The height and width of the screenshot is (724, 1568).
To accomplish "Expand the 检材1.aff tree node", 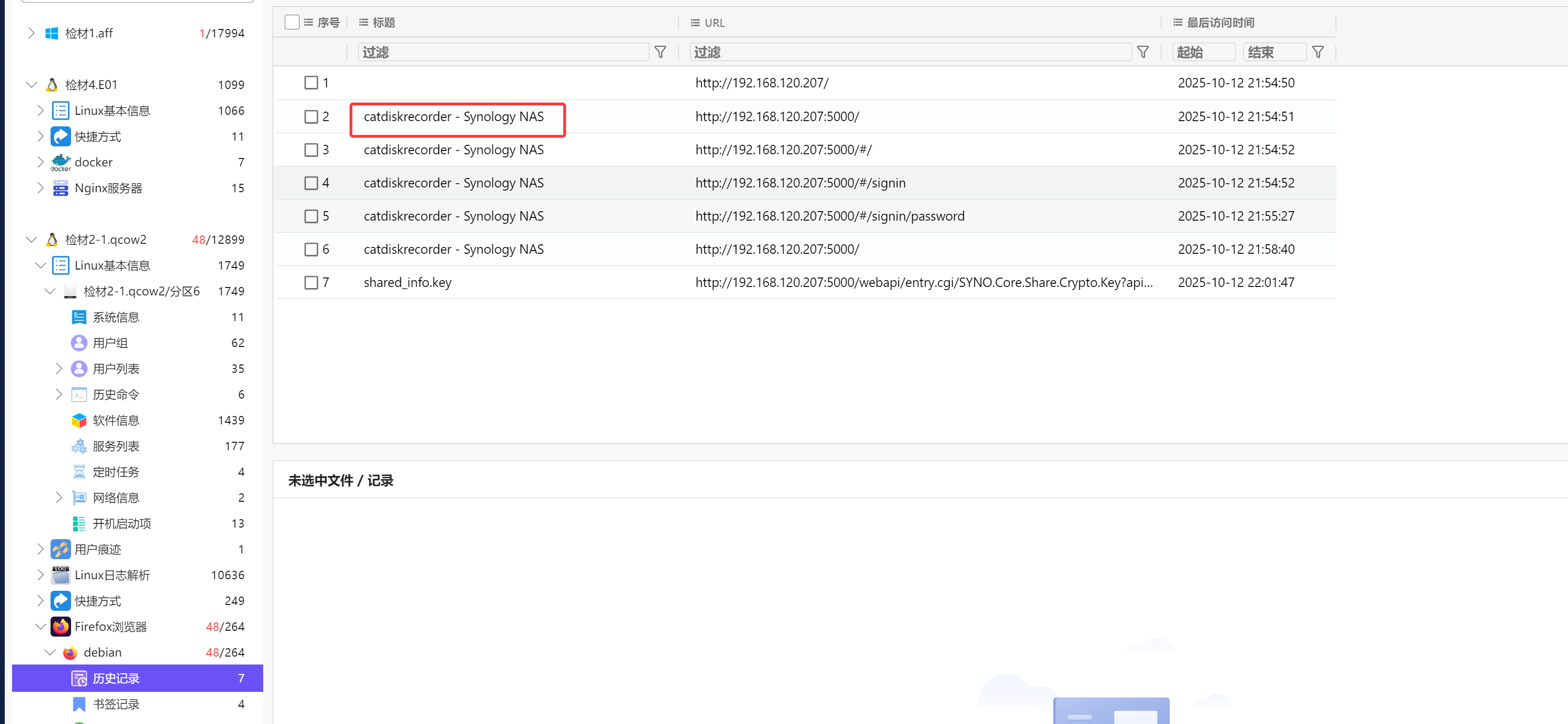I will (x=31, y=33).
